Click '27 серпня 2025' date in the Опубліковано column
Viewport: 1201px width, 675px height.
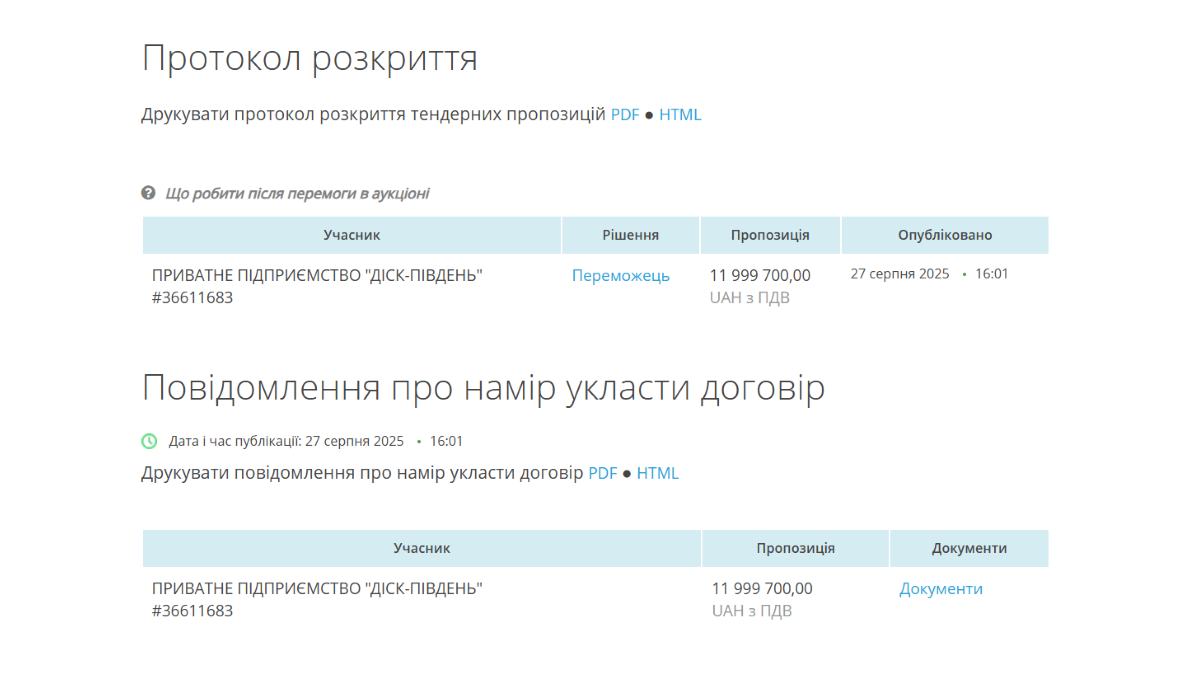(x=900, y=274)
